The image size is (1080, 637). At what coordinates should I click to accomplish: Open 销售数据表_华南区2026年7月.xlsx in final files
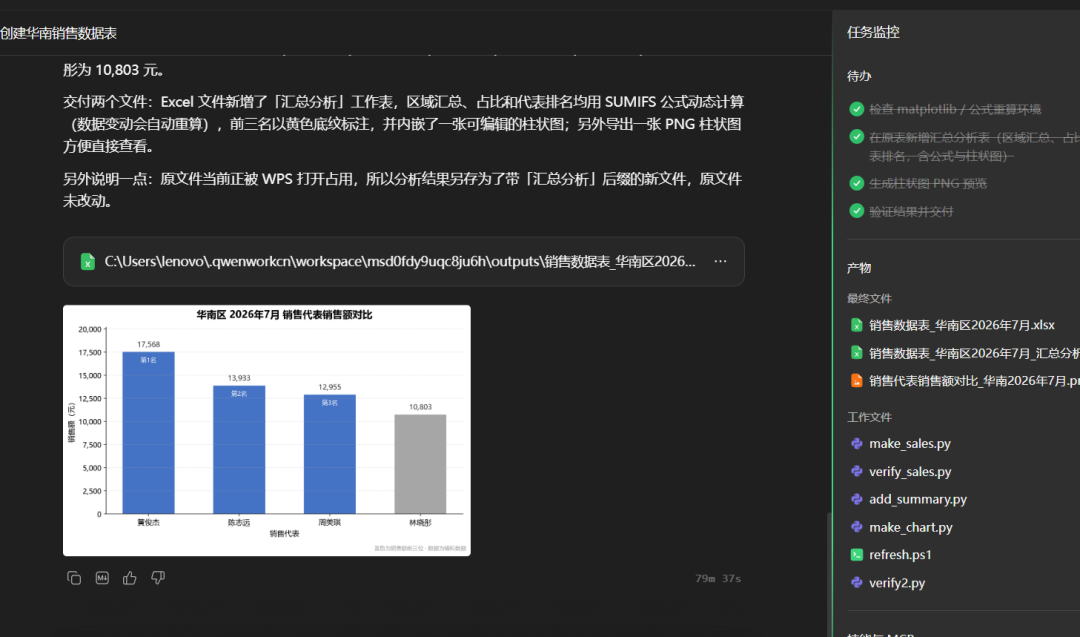pos(962,325)
